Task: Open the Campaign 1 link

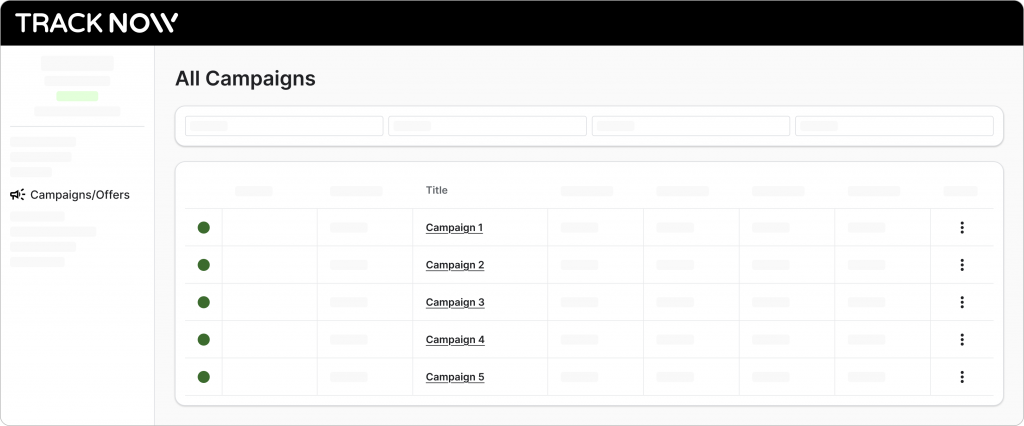Action: 454,228
